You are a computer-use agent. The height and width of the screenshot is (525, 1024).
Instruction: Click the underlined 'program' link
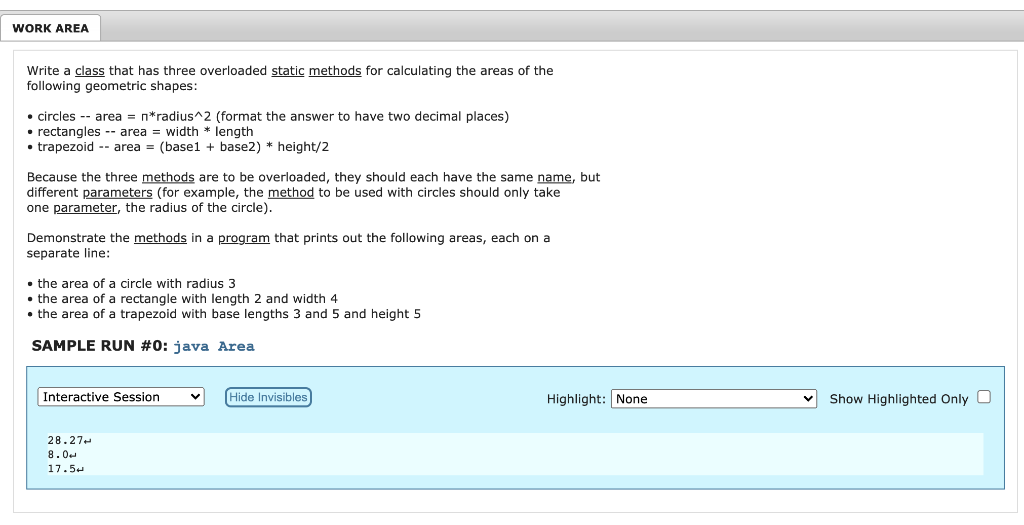coord(244,238)
